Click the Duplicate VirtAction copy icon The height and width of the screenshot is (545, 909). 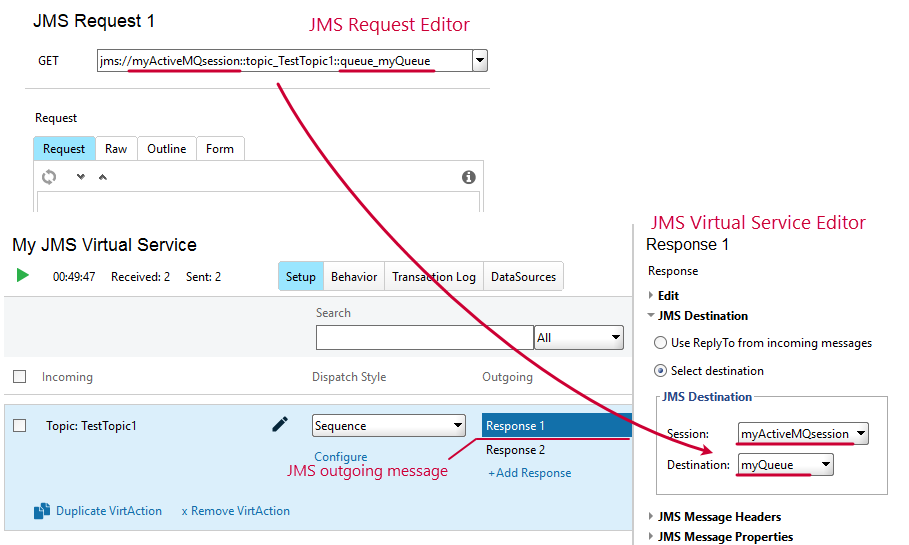(42, 511)
